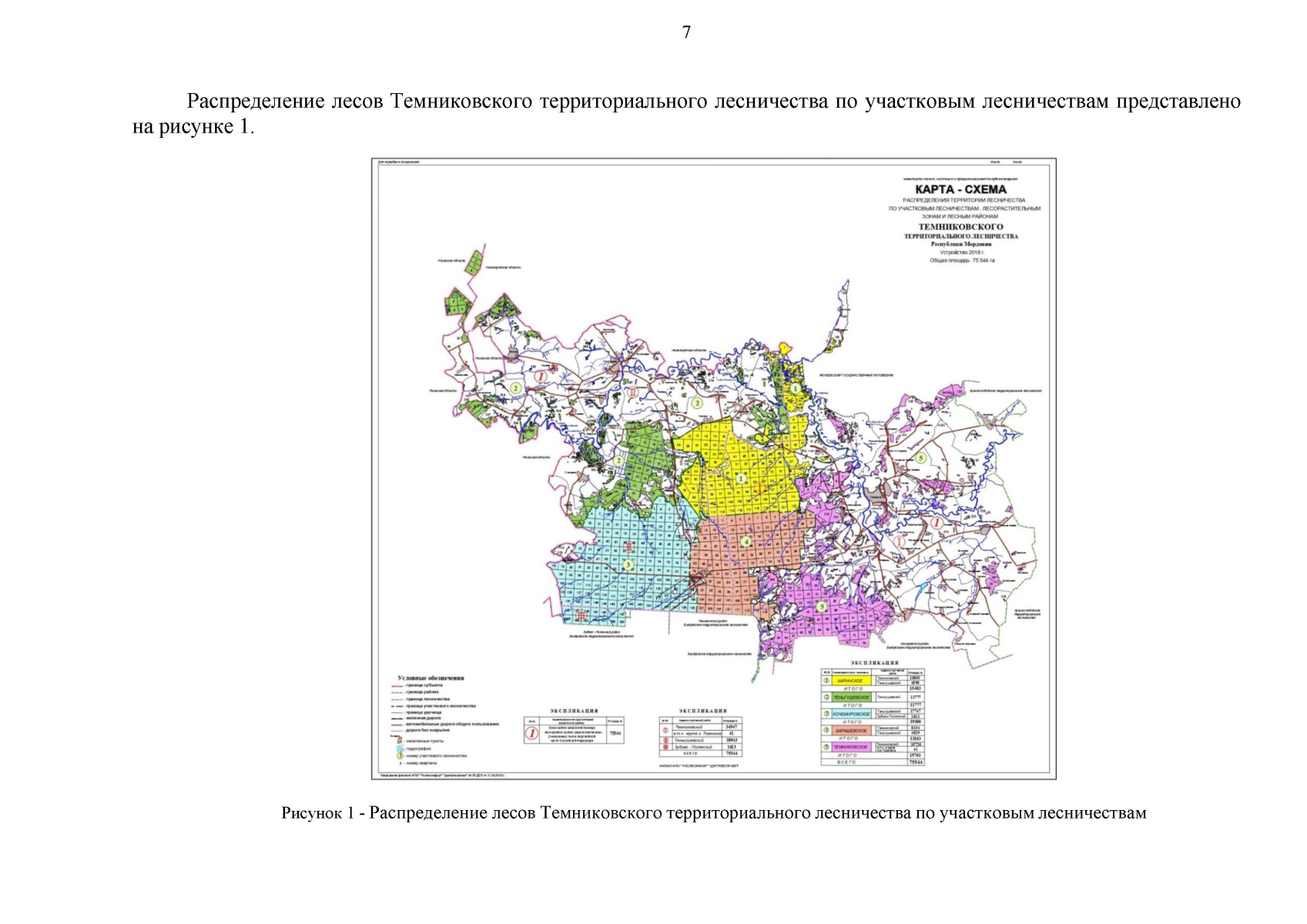Click circled number 1 on large yellow area
This screenshot has width=1307, height=924.
pos(740,478)
